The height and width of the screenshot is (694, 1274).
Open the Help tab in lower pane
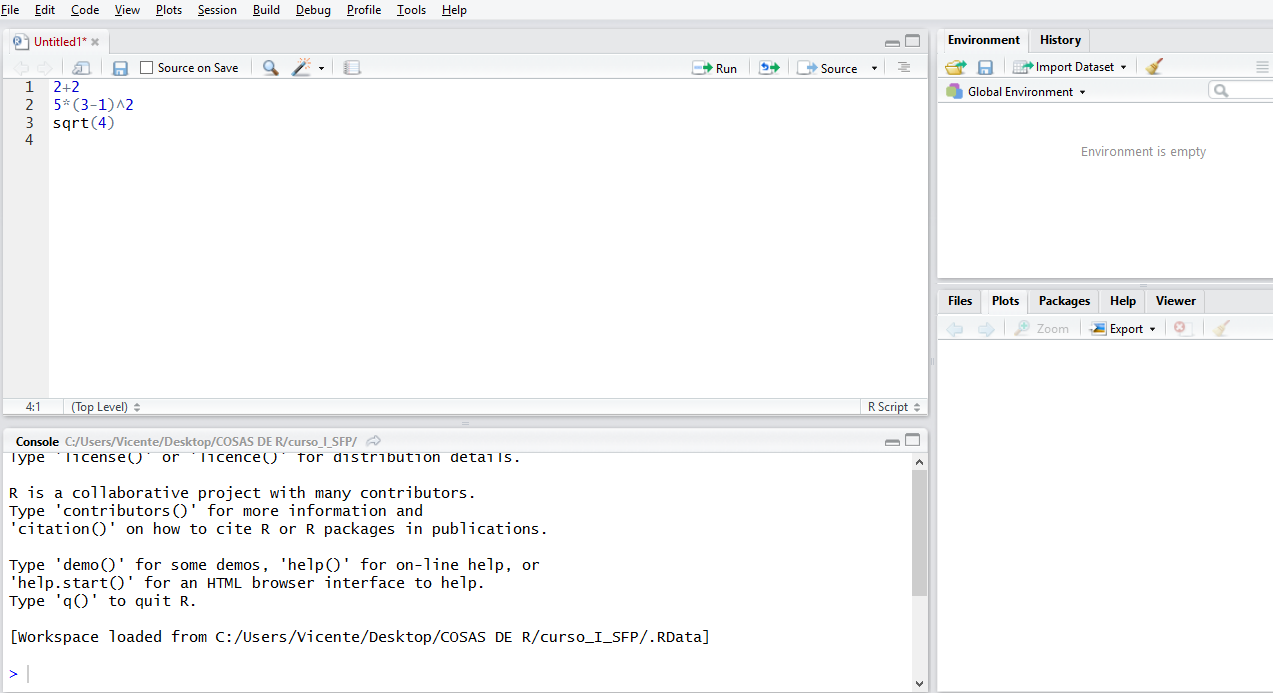tap(1123, 301)
